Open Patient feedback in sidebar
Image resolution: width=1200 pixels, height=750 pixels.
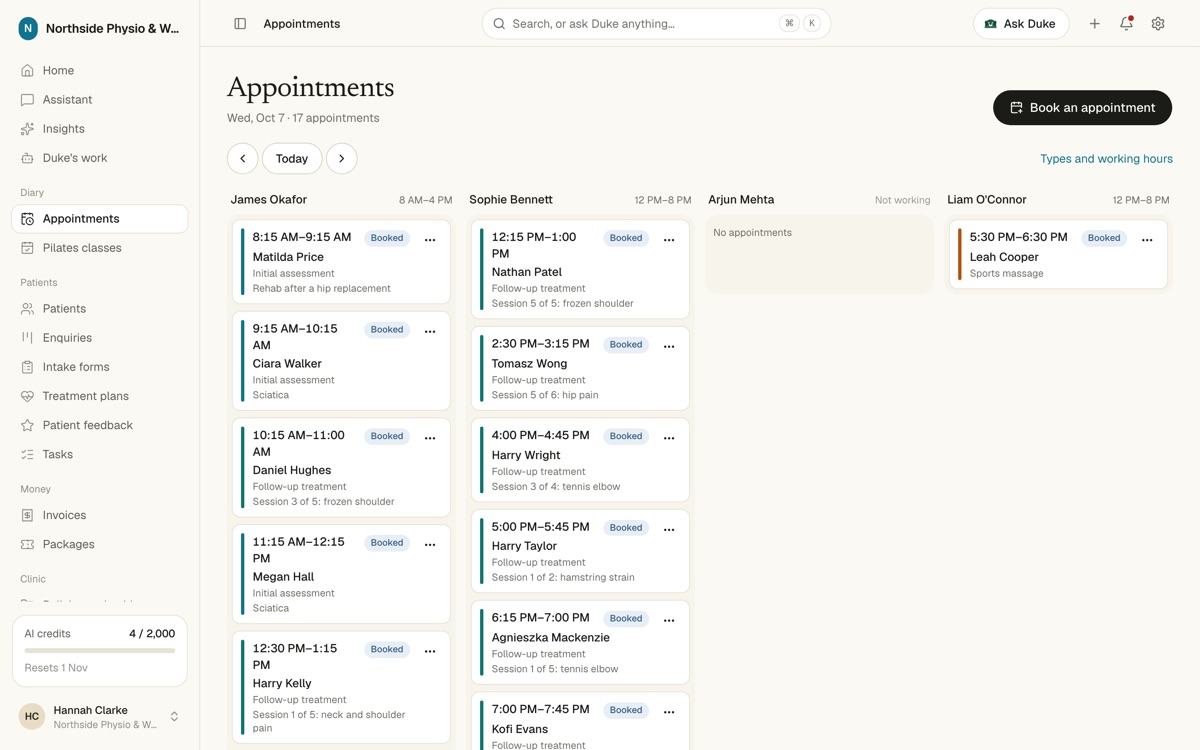99,425
